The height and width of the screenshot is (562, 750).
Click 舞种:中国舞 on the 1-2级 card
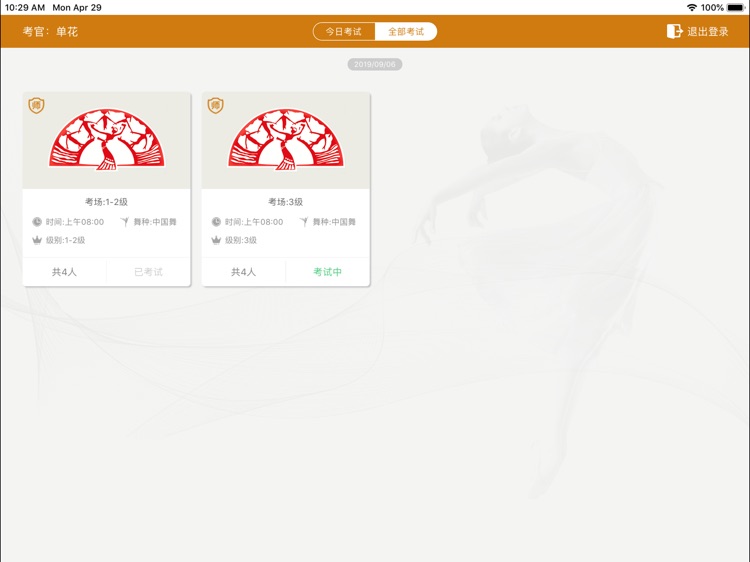[x=155, y=222]
